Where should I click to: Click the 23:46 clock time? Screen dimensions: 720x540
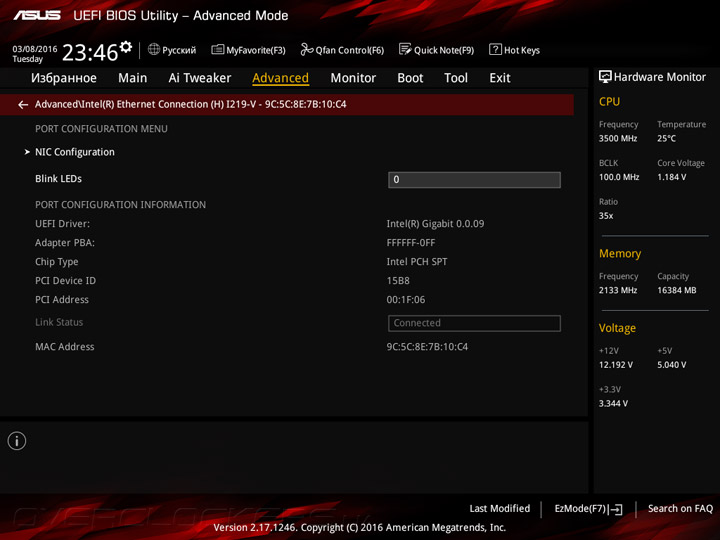(x=90, y=52)
